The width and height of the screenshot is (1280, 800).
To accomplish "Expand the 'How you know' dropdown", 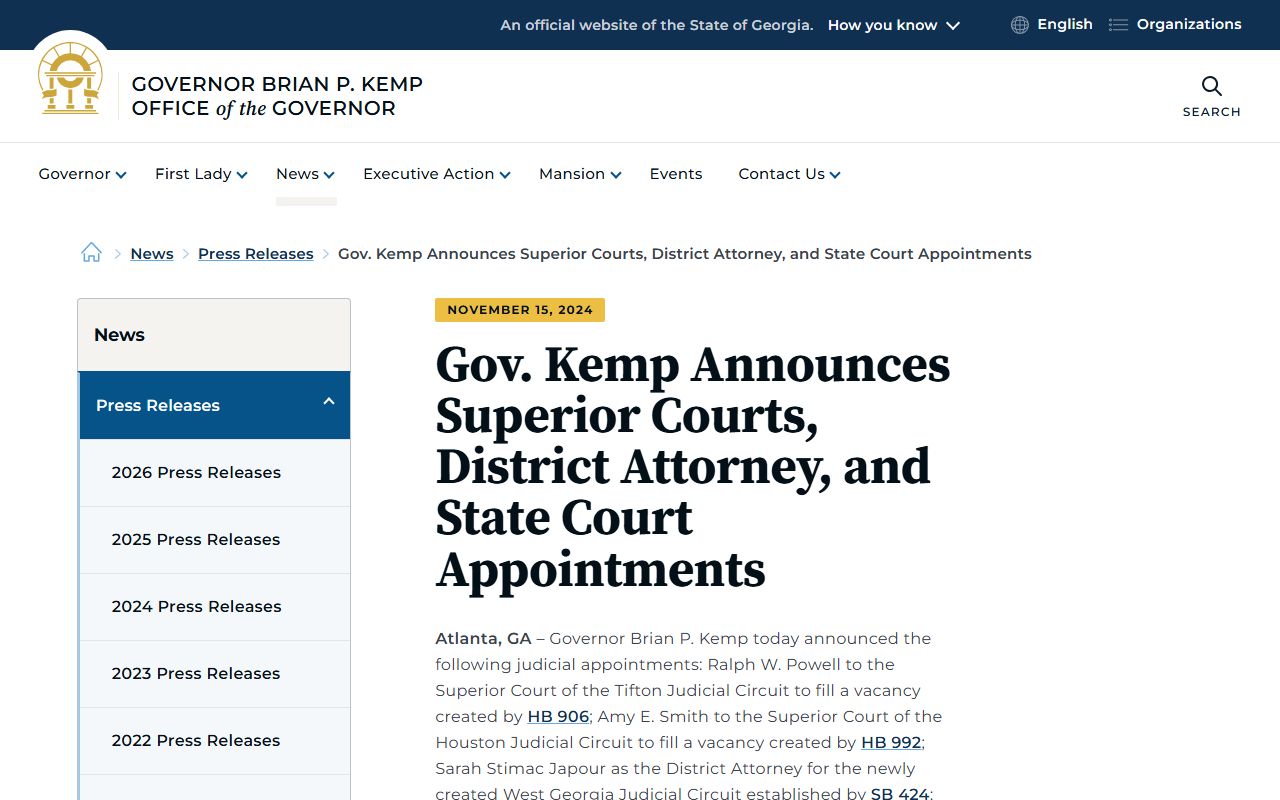I will [x=893, y=25].
